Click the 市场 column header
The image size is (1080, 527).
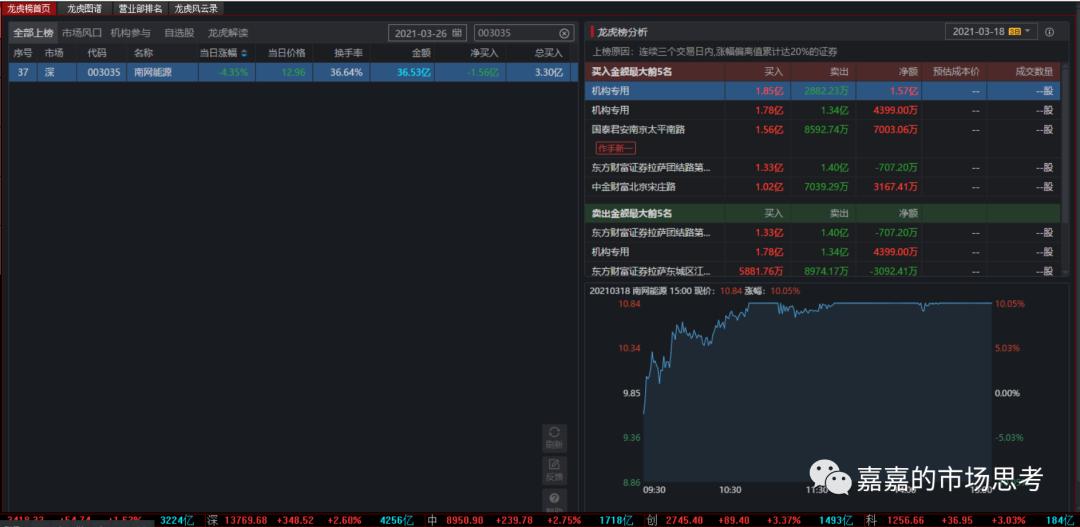coord(54,53)
